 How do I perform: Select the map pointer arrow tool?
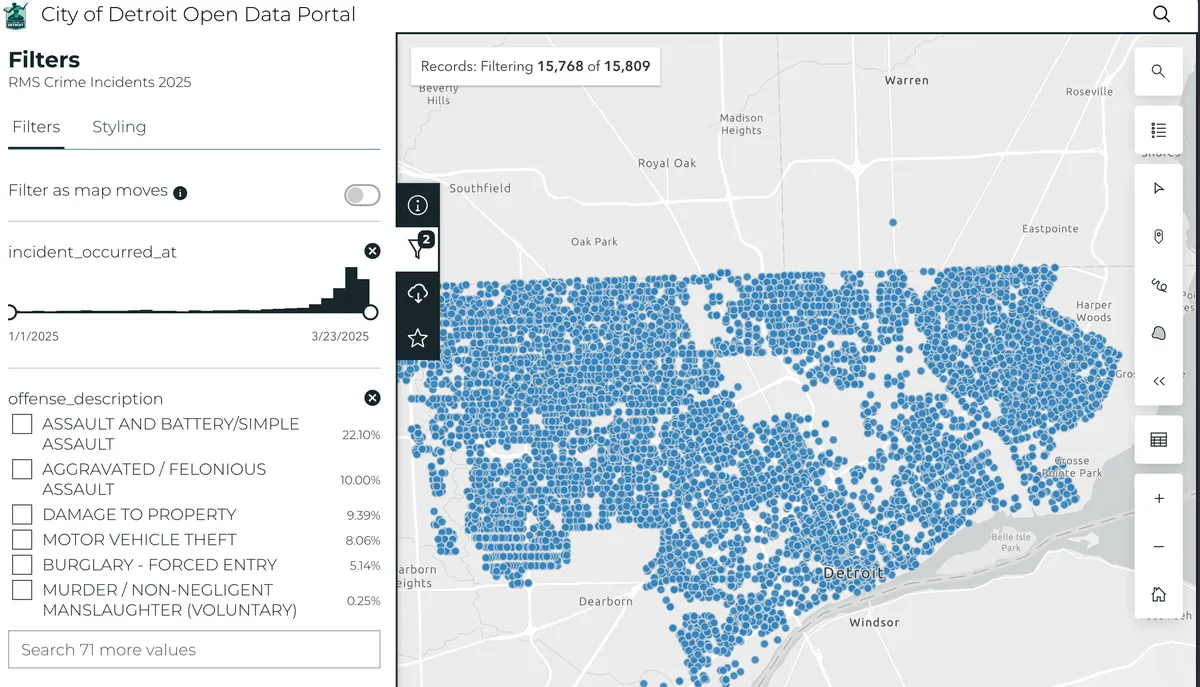coord(1159,188)
